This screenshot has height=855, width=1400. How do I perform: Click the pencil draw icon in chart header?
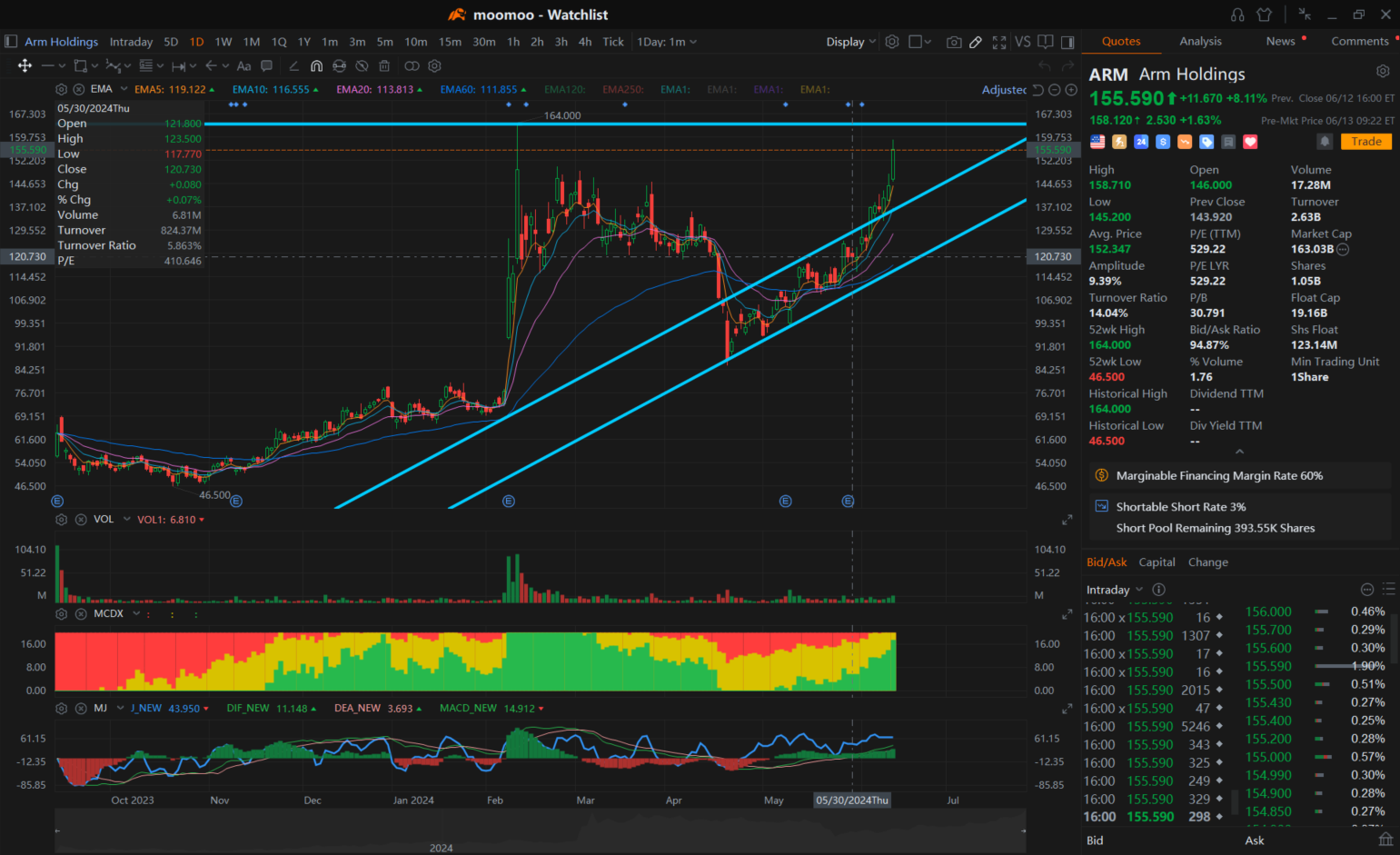click(976, 42)
